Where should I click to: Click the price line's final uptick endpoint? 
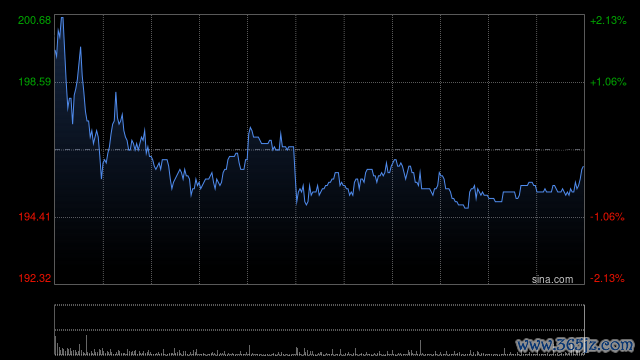point(583,167)
